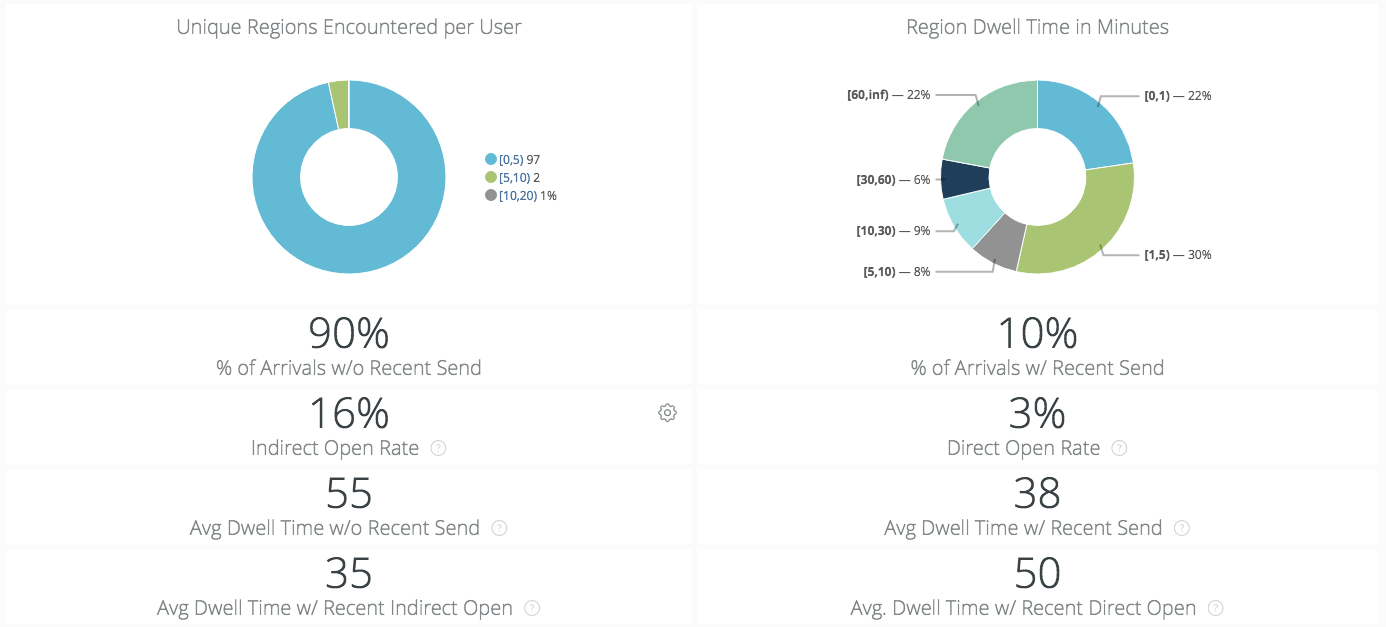Viewport: 1386px width, 627px height.
Task: Click the Unique Regions Encountered per User title
Action: [348, 27]
